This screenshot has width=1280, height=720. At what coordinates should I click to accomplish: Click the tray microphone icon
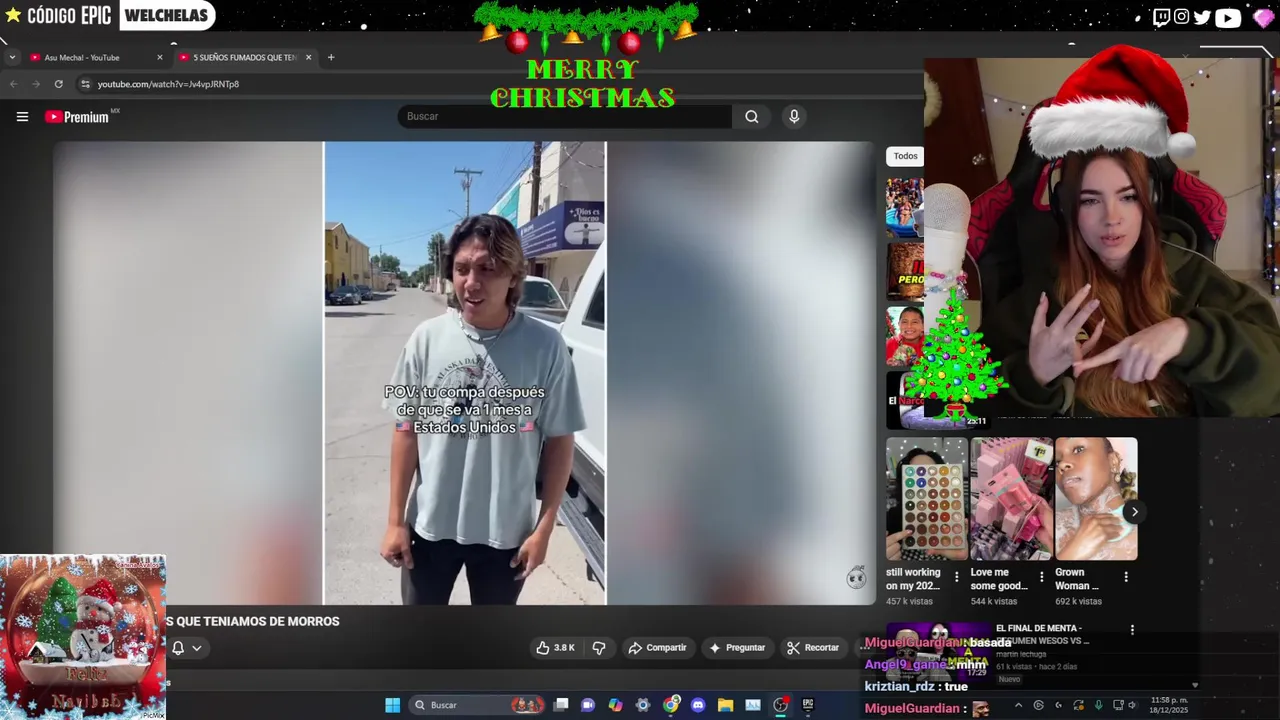[x=1098, y=705]
